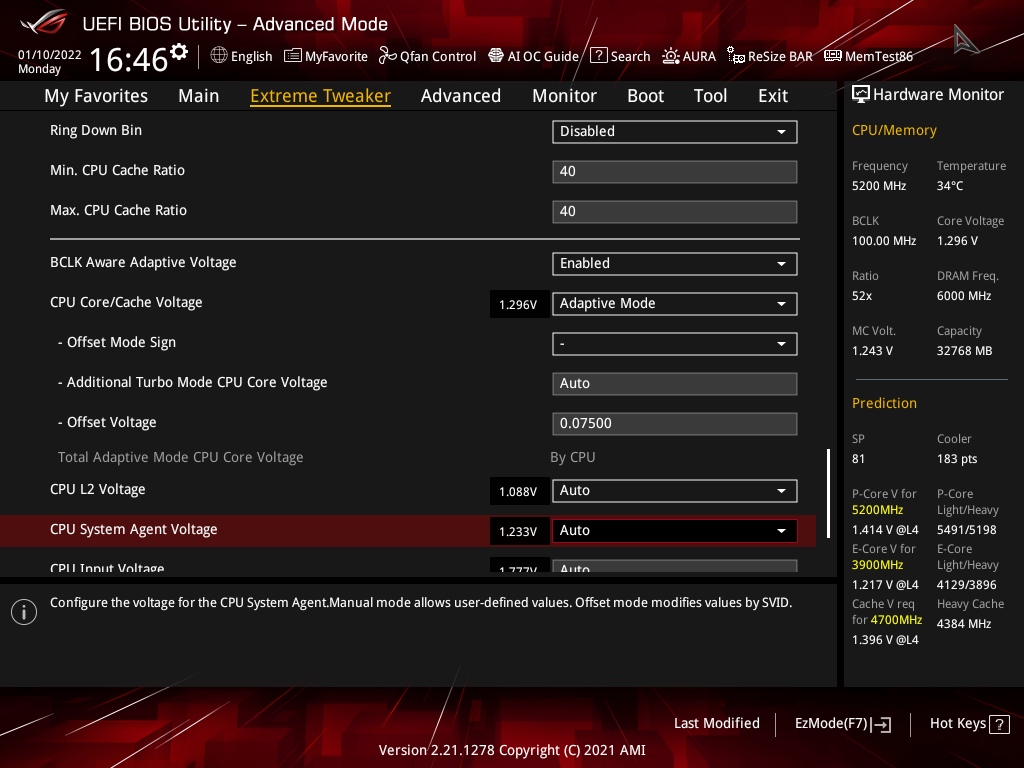Click the 5200 MHz Frequency value
Image resolution: width=1024 pixels, height=768 pixels.
click(x=878, y=185)
